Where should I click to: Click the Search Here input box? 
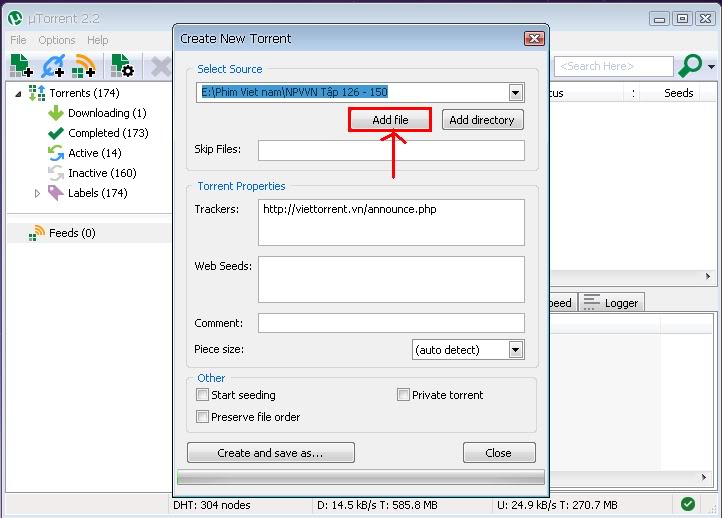[614, 66]
